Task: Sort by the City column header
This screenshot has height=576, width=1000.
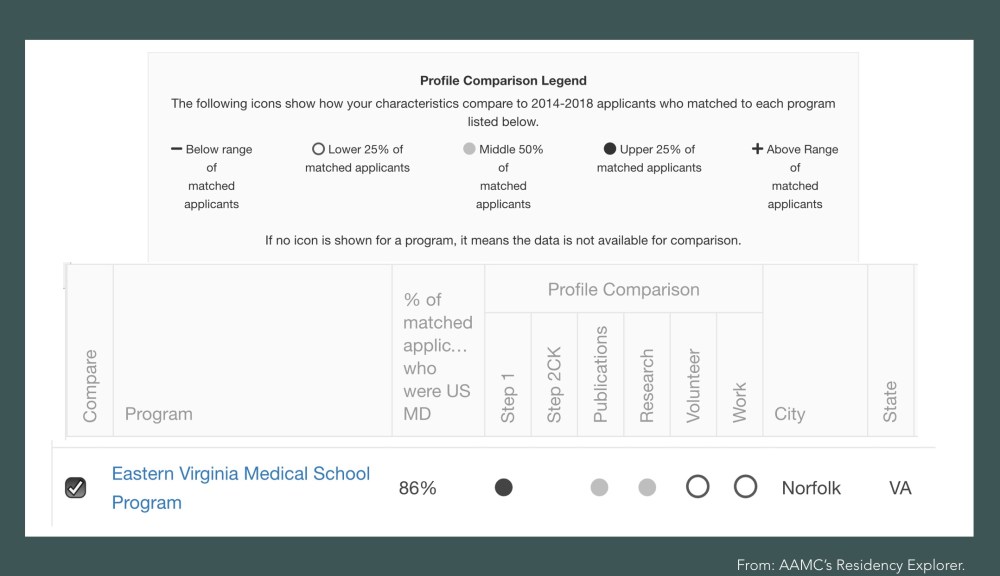Action: point(790,414)
